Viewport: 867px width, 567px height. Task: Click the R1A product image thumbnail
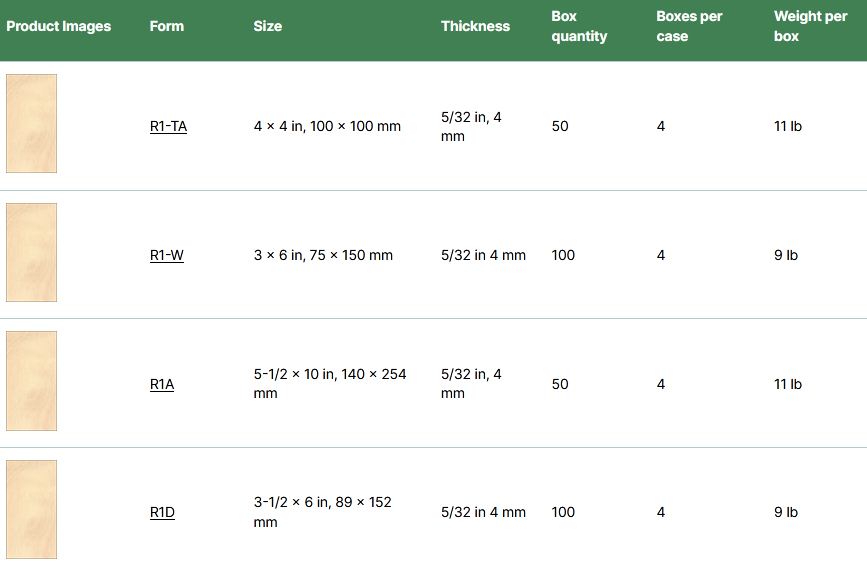point(32,381)
